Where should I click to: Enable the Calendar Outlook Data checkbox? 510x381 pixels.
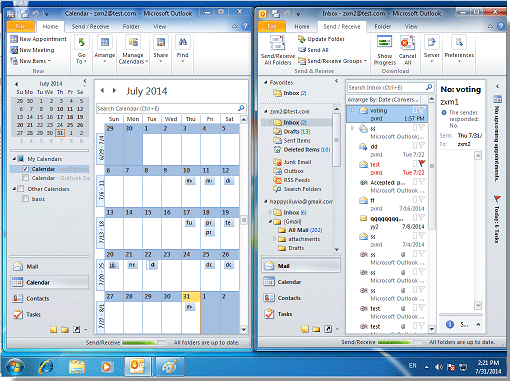pos(25,178)
